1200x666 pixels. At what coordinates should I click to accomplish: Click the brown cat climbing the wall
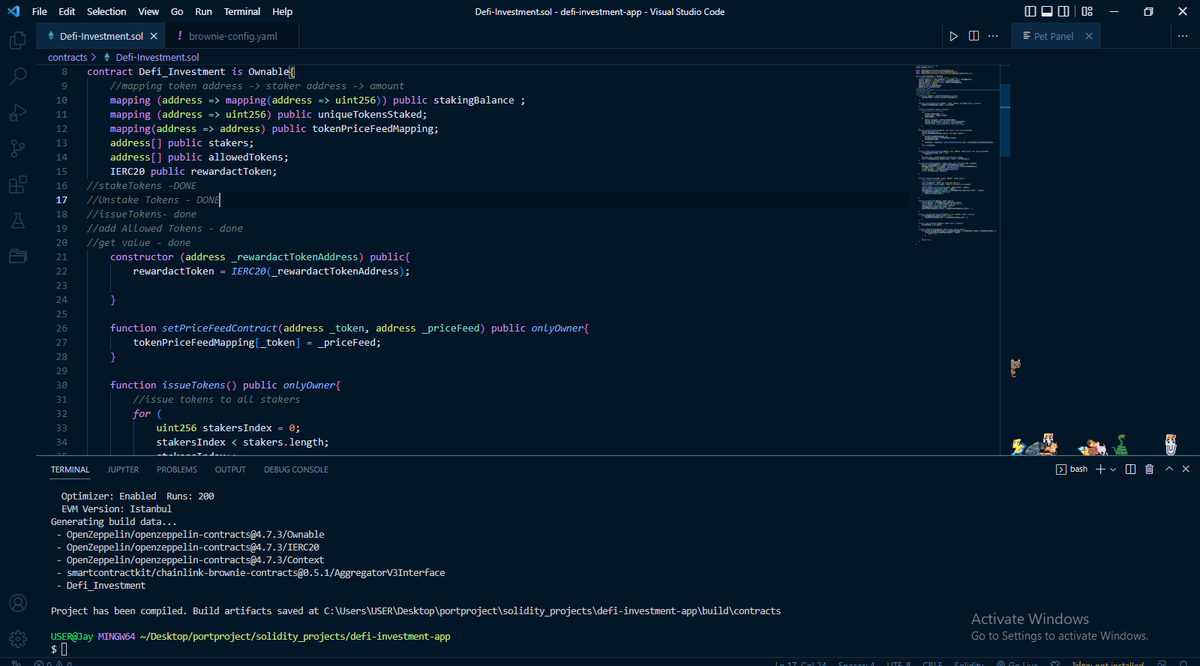1016,368
